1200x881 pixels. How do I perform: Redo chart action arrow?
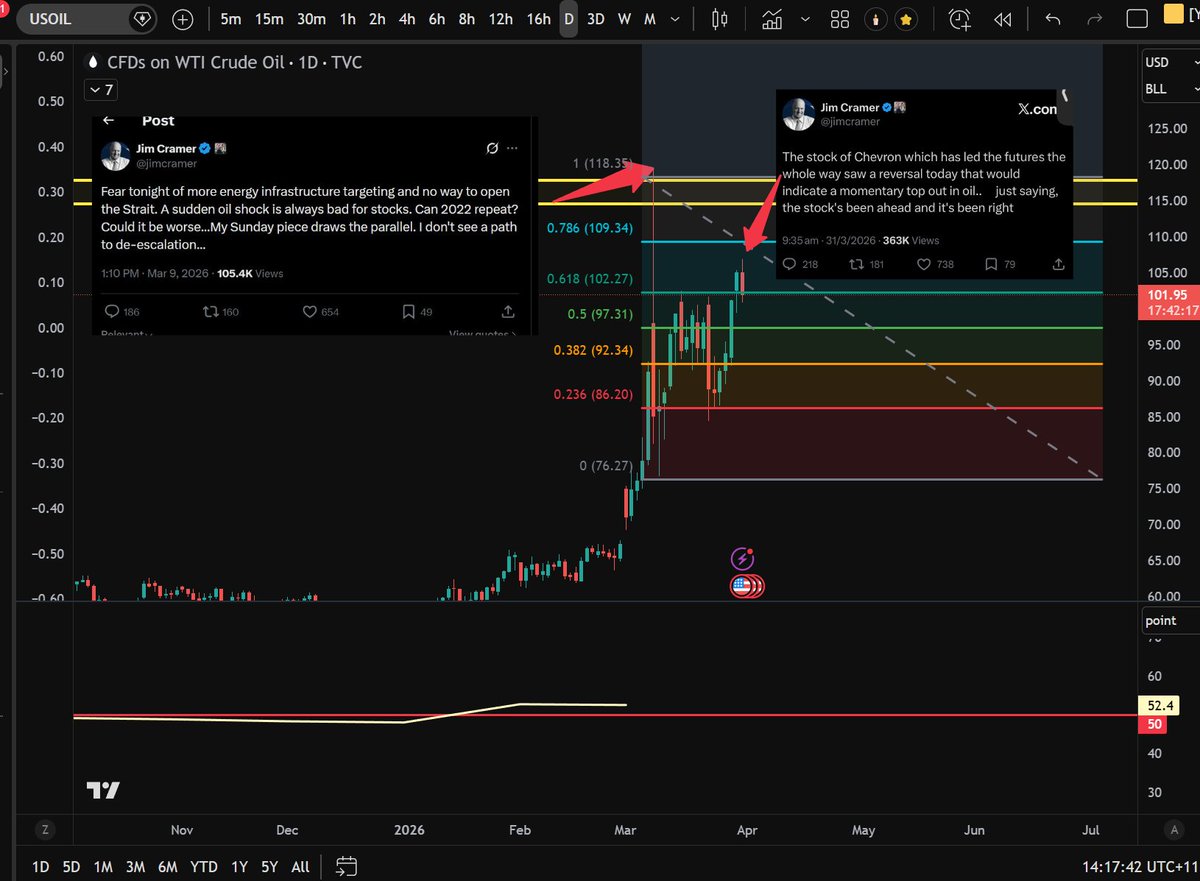click(1094, 19)
